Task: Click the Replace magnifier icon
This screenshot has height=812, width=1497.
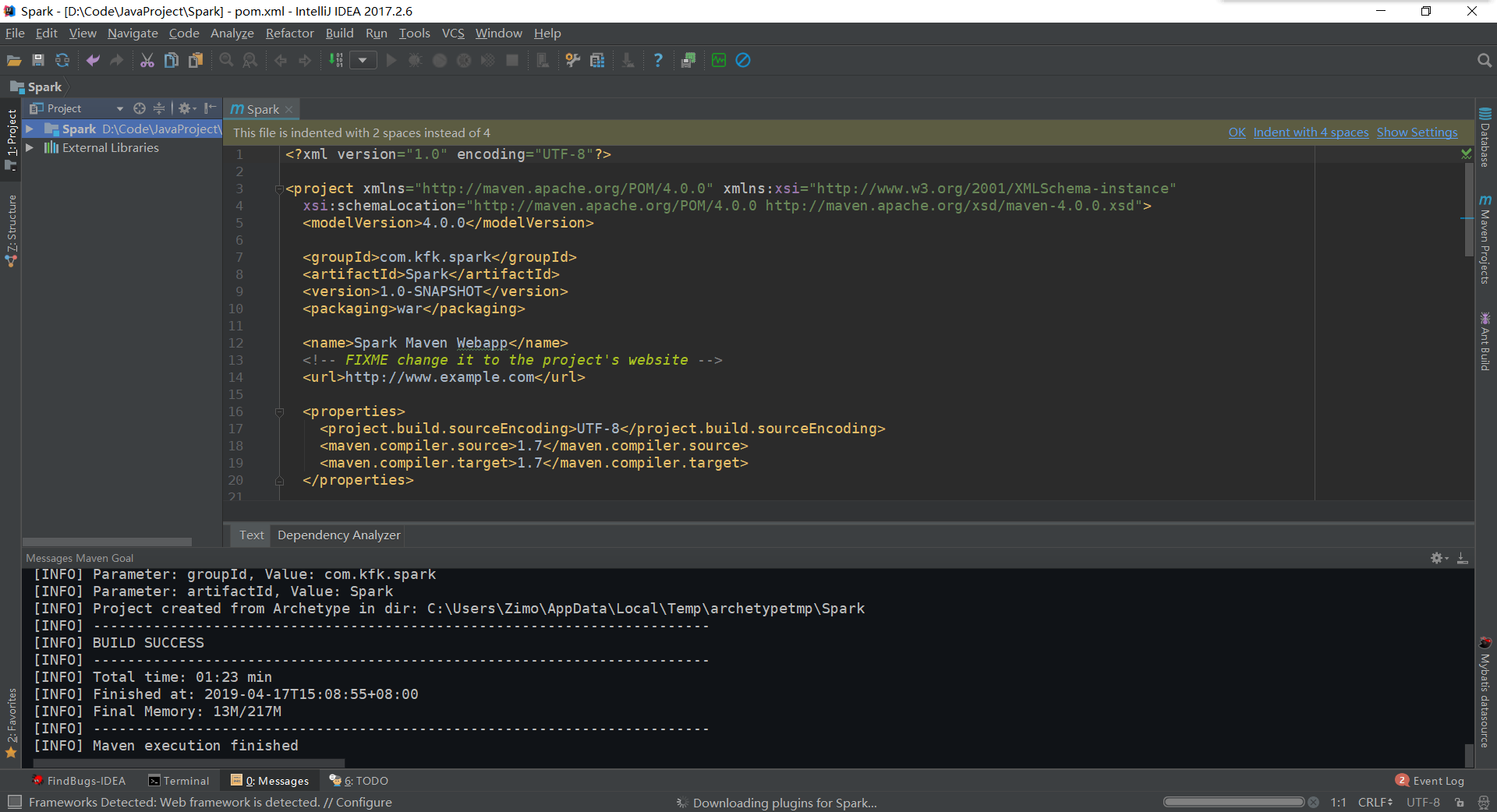Action: coord(250,61)
